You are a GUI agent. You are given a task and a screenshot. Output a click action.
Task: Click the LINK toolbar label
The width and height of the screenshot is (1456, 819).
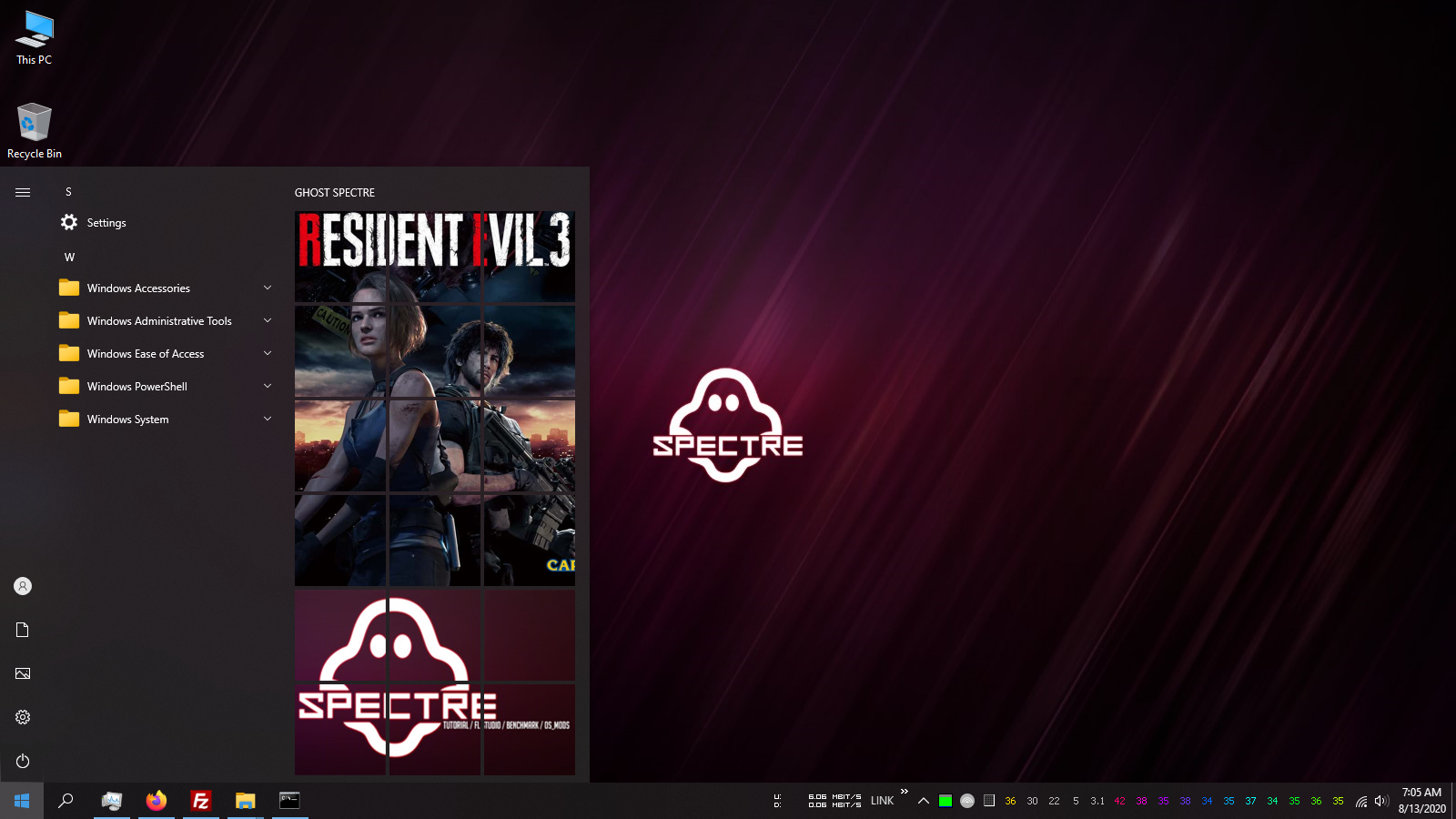[x=882, y=801]
